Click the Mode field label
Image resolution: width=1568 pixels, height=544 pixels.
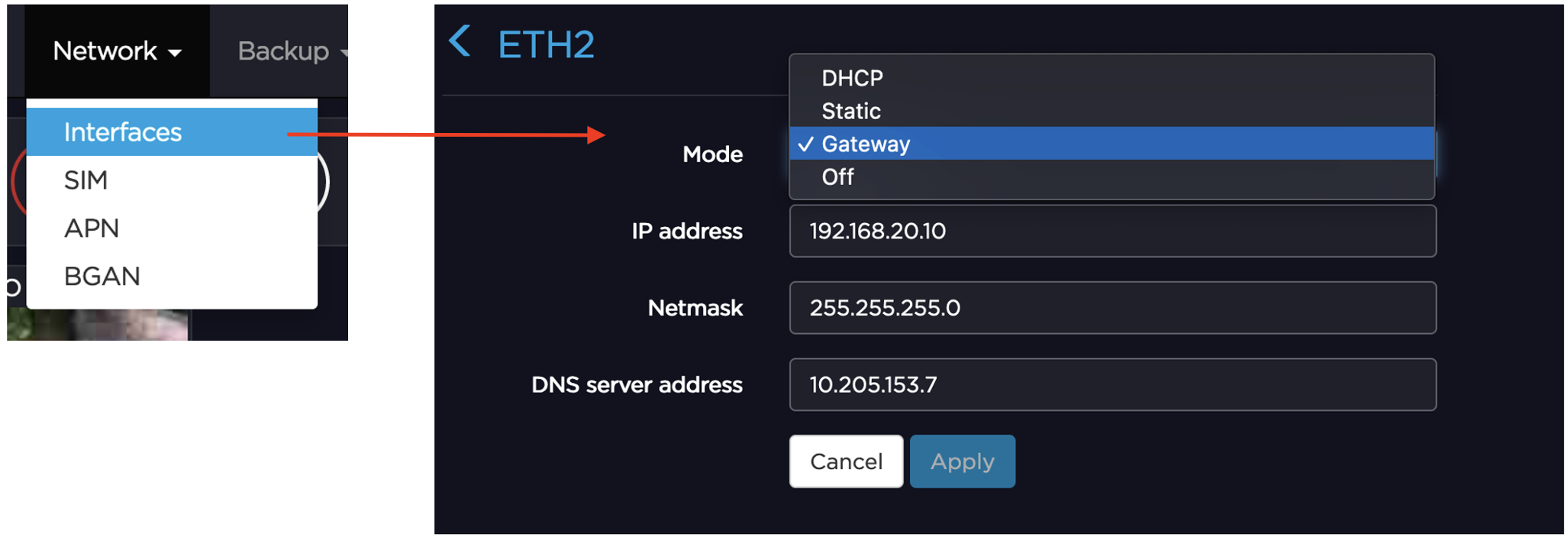pos(712,154)
